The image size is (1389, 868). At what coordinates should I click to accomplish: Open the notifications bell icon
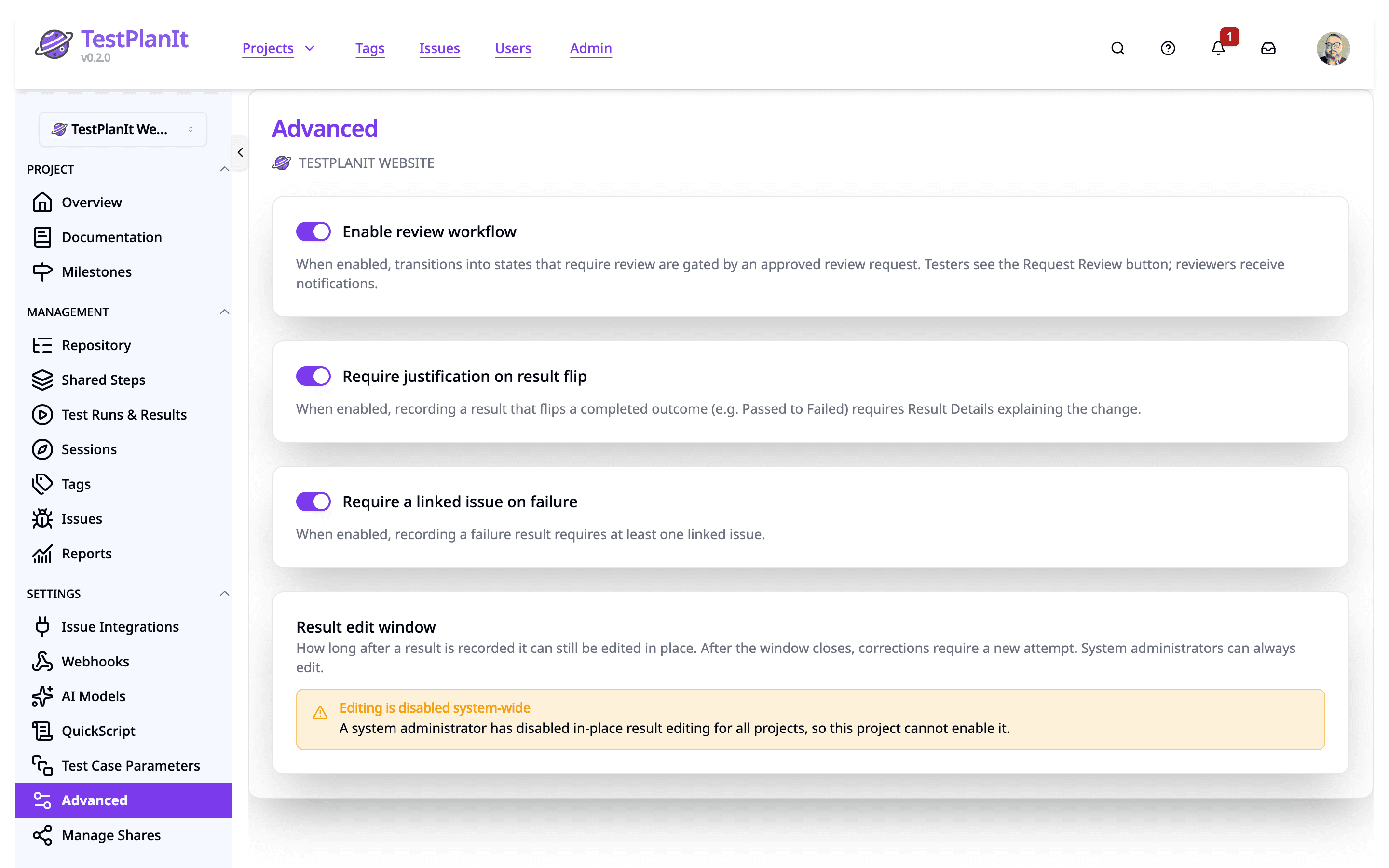point(1218,48)
